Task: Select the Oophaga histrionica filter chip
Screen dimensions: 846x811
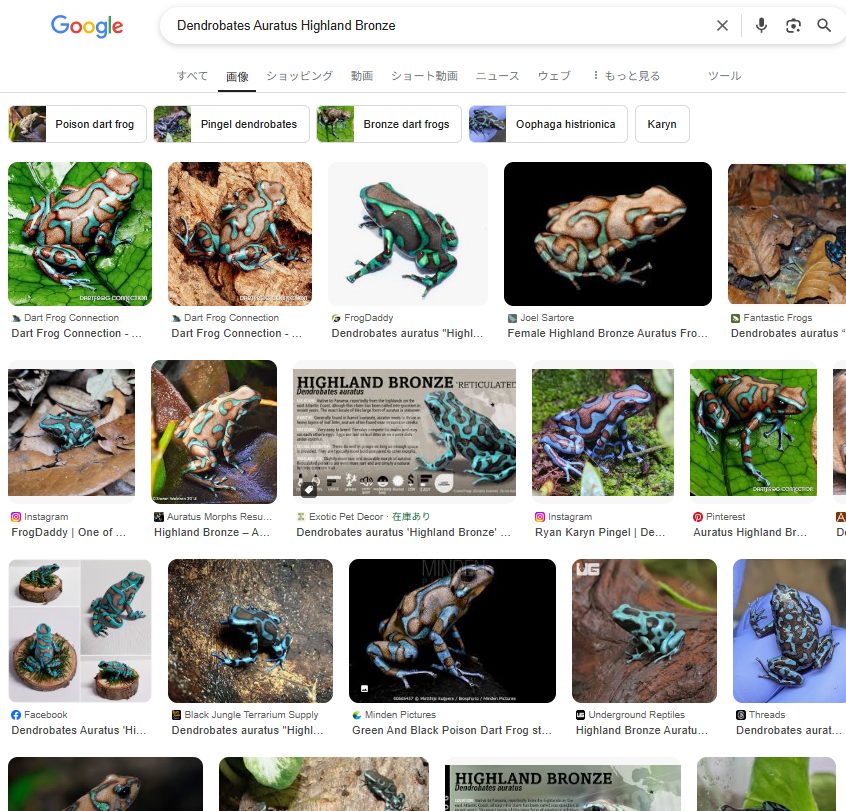Action: click(548, 124)
